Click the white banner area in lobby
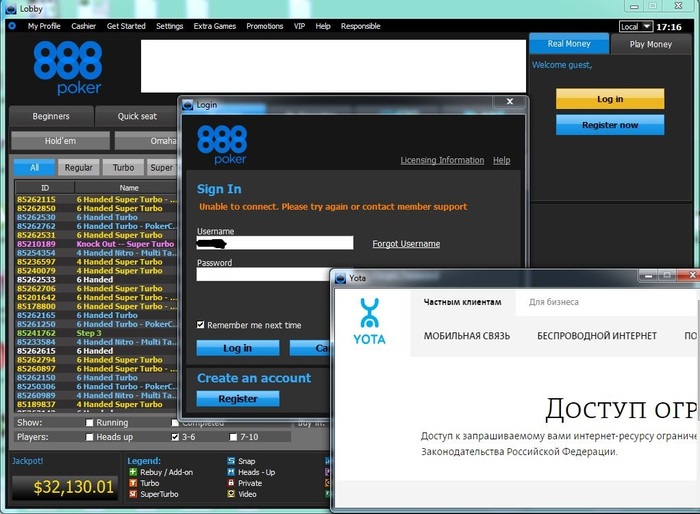The height and width of the screenshot is (514, 700). click(x=333, y=66)
